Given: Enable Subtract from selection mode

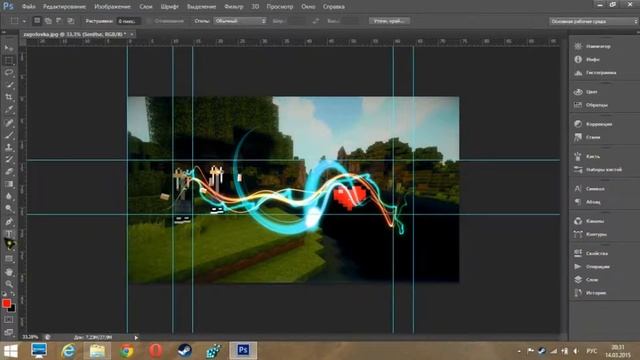Looking at the screenshot, I should (59, 20).
